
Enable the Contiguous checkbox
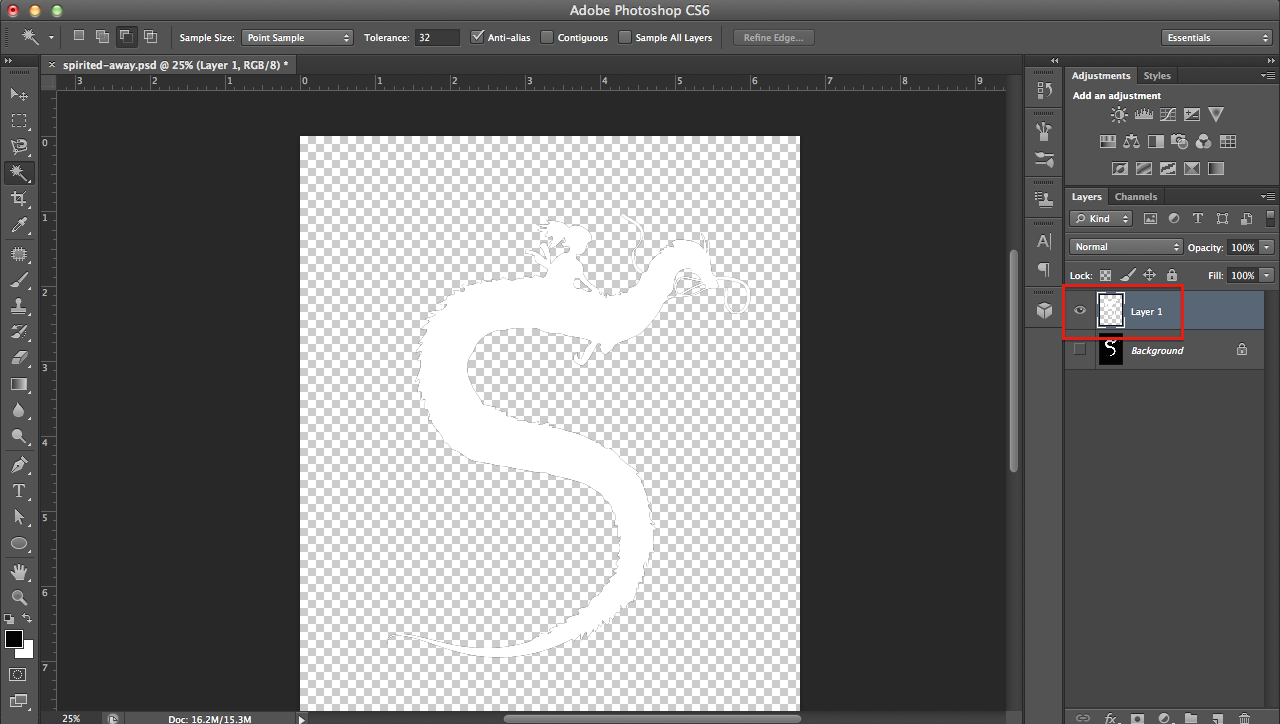point(547,37)
